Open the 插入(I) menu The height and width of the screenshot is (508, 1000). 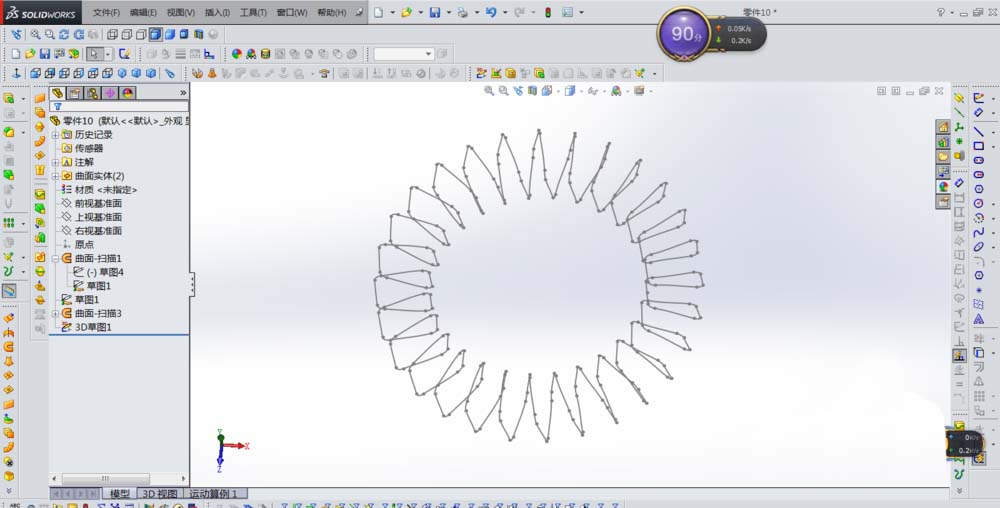coord(217,13)
